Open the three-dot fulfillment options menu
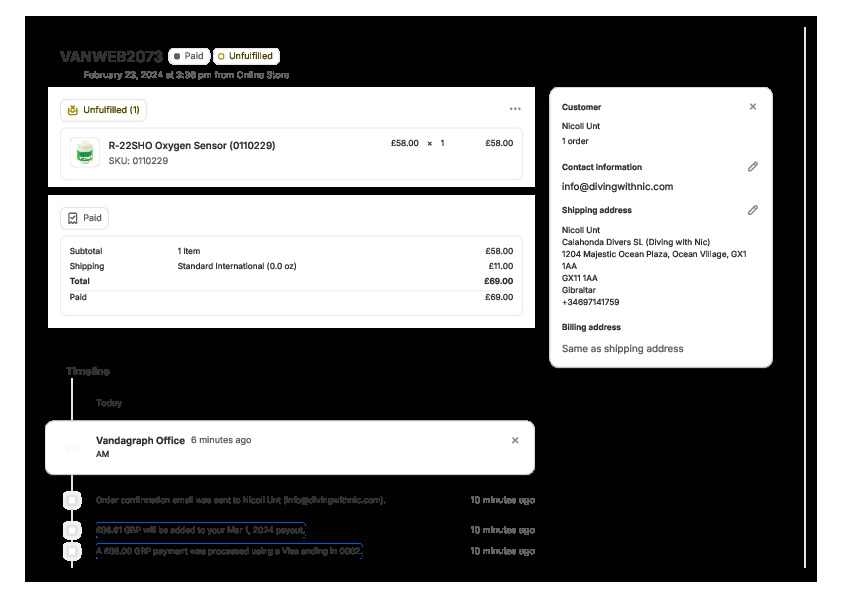Screen dimensions: 842x595 pyautogui.click(x=515, y=109)
